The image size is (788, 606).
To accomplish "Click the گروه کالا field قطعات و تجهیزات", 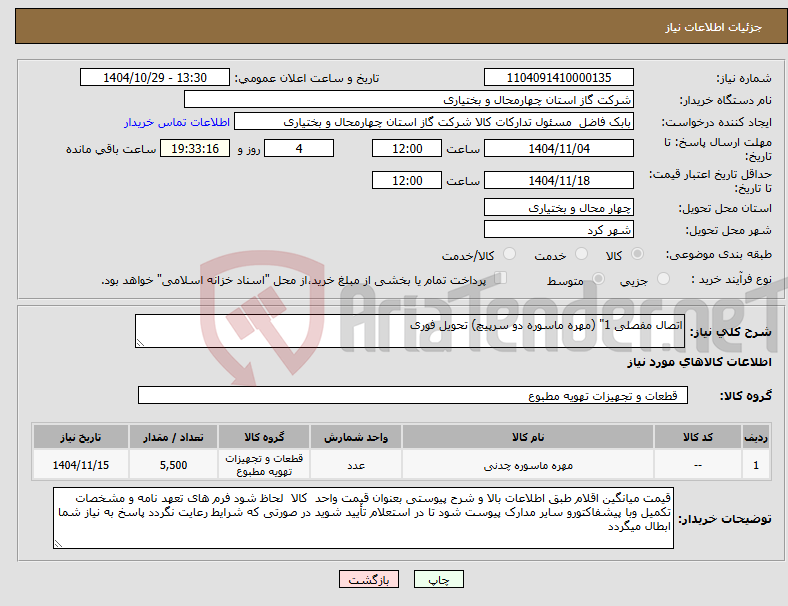I will point(413,395).
